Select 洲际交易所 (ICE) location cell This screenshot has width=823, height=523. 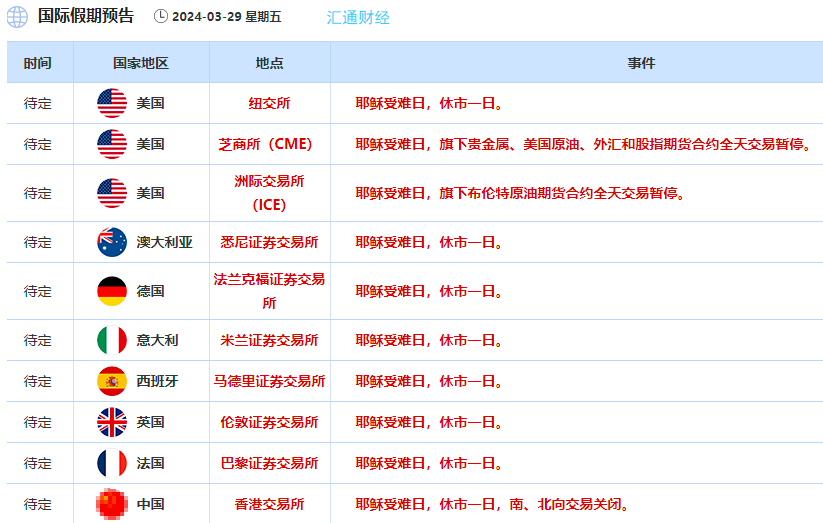[270, 193]
